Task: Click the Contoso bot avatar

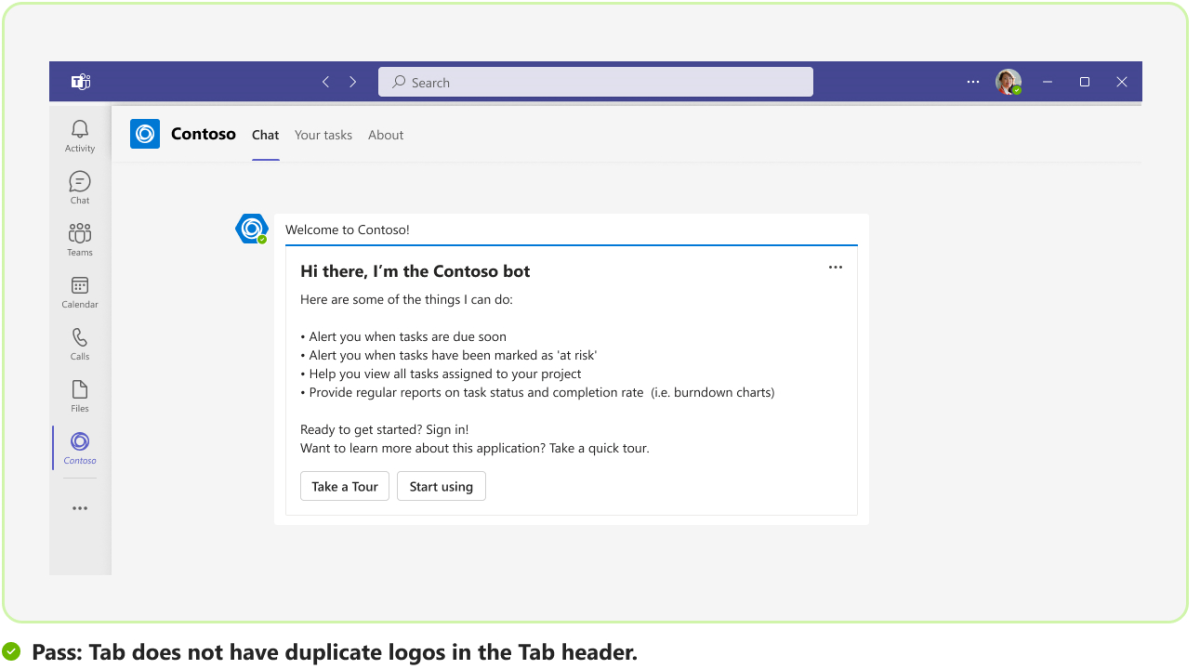Action: tap(251, 229)
